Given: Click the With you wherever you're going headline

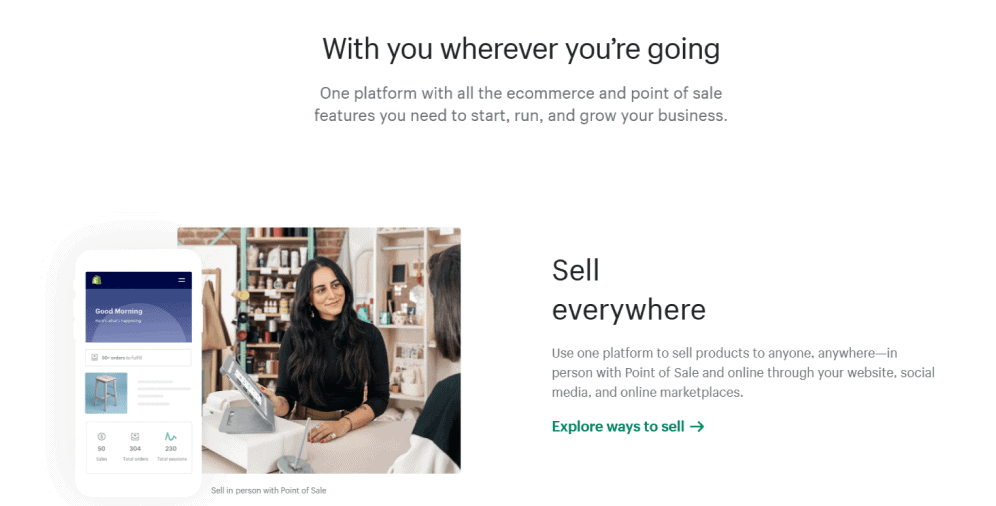Looking at the screenshot, I should coord(521,49).
